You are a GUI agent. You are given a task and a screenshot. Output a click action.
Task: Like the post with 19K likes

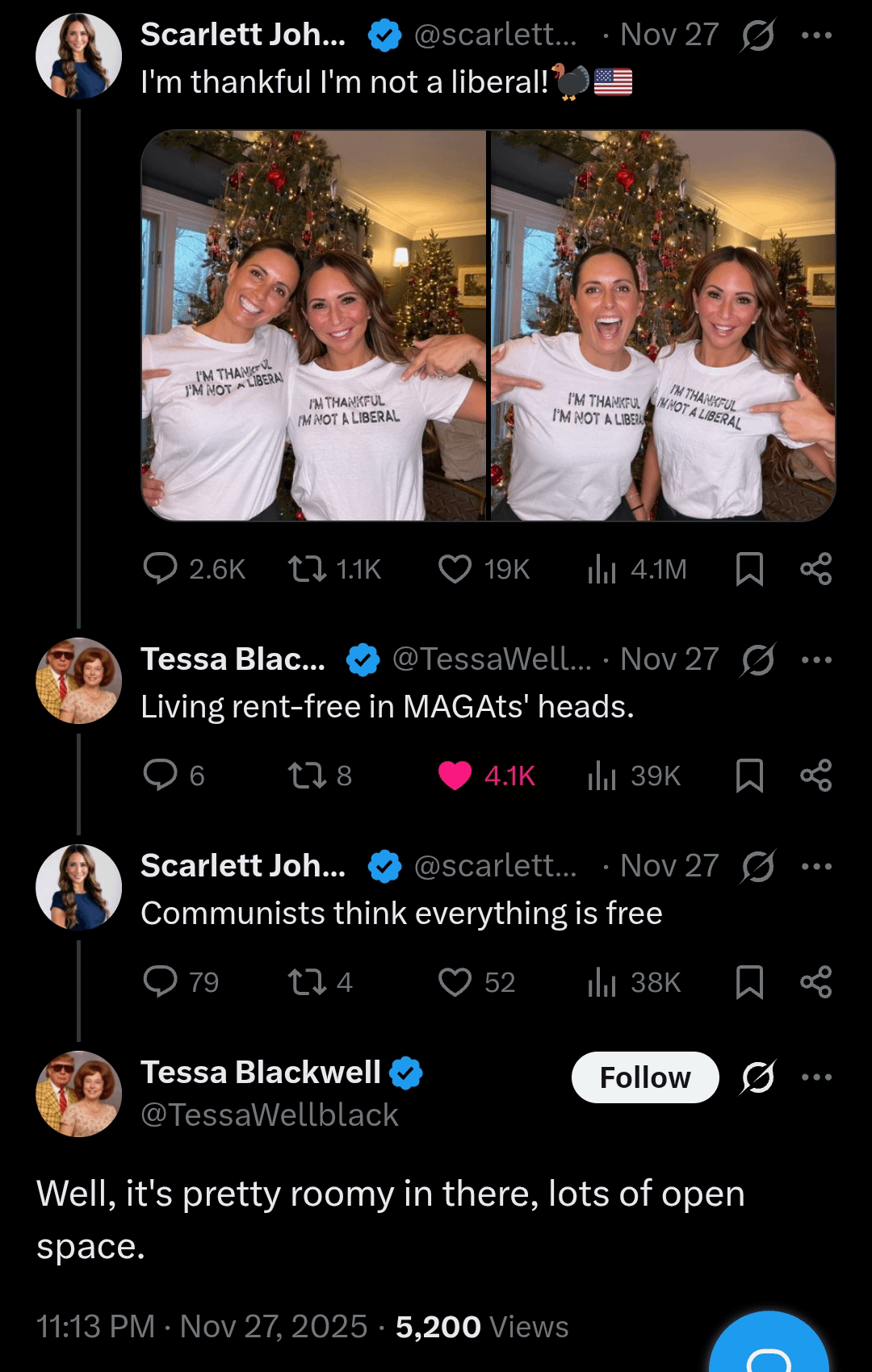click(455, 569)
